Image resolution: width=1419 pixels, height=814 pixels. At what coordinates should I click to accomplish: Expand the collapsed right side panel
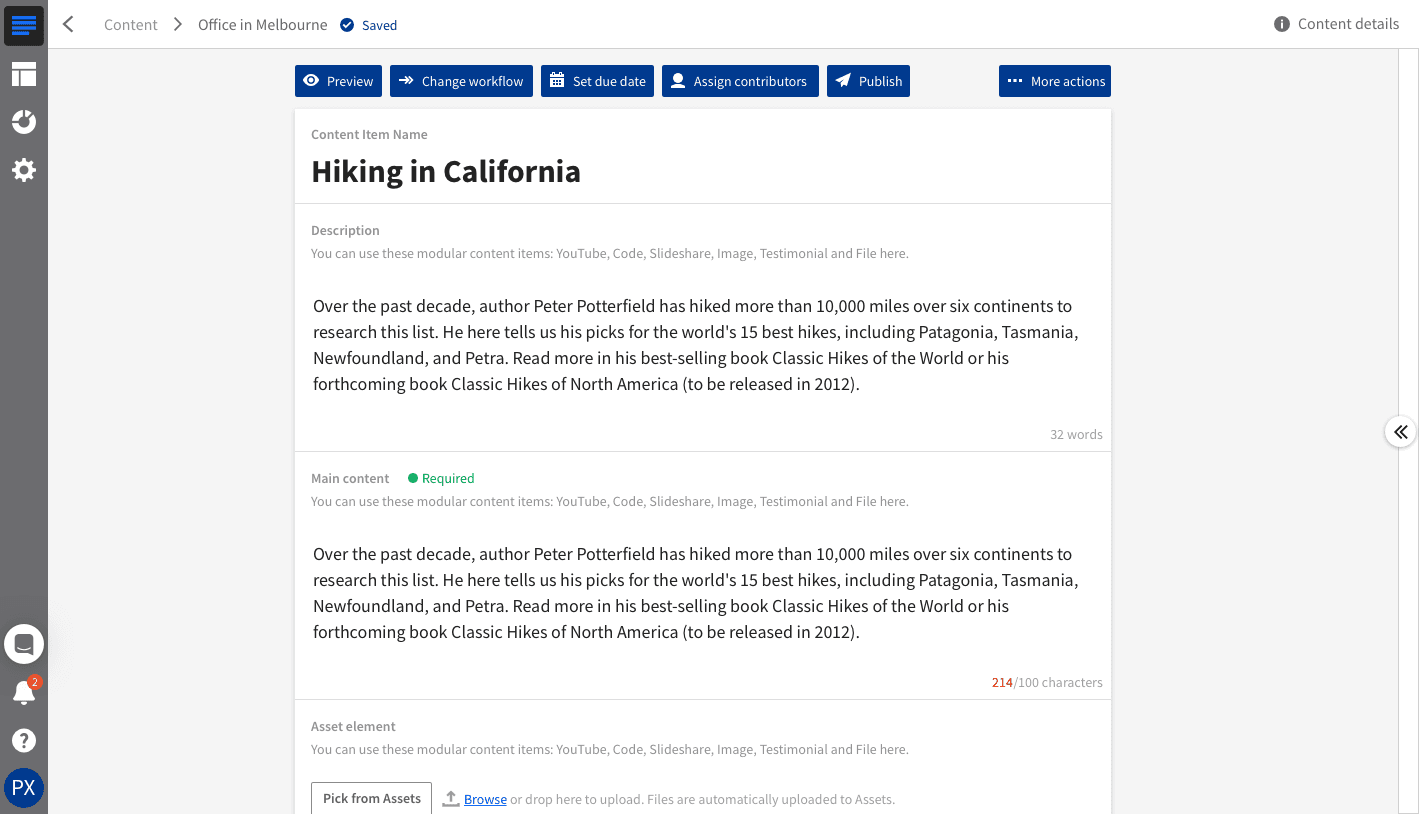pyautogui.click(x=1400, y=432)
